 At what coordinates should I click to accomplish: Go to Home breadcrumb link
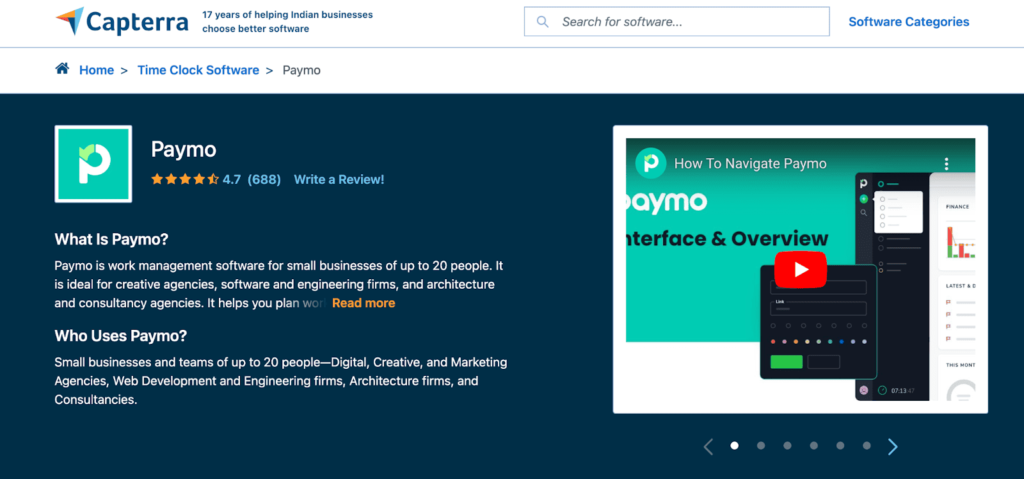(97, 70)
